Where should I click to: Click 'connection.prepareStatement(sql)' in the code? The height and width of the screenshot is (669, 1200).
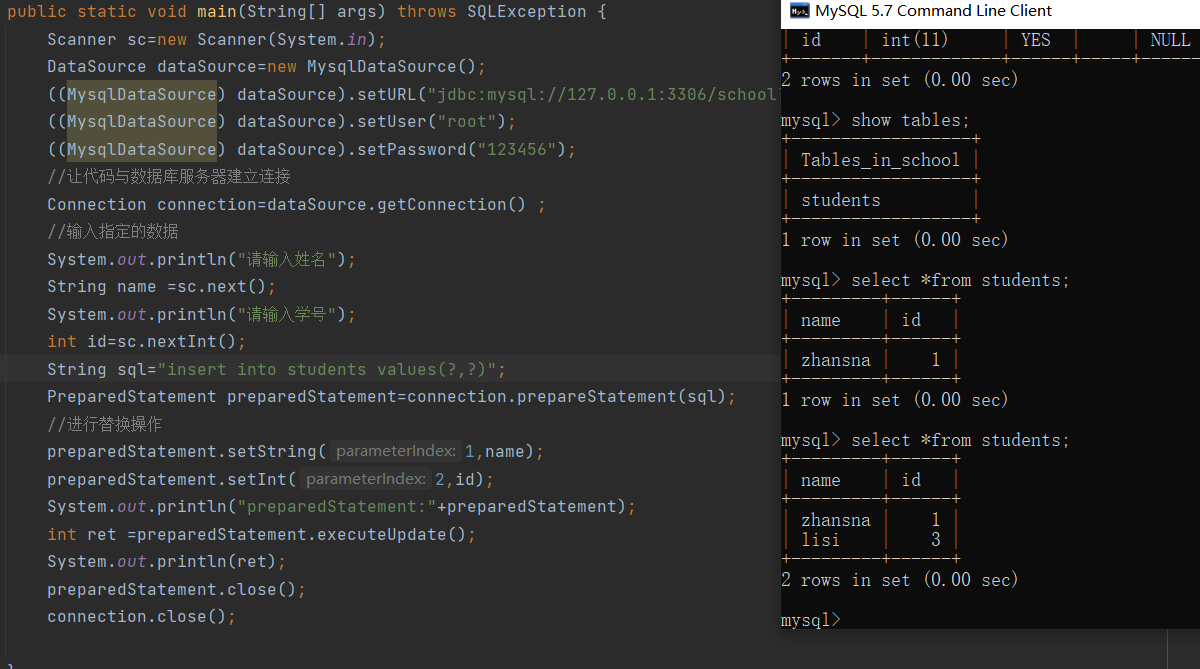[x=566, y=397]
